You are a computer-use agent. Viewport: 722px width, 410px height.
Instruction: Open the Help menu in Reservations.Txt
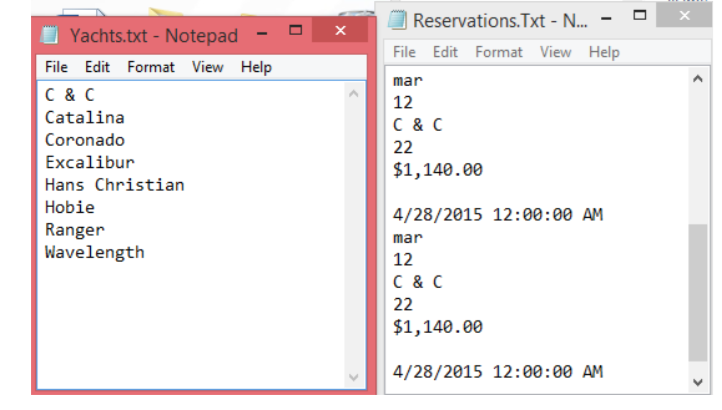click(604, 52)
